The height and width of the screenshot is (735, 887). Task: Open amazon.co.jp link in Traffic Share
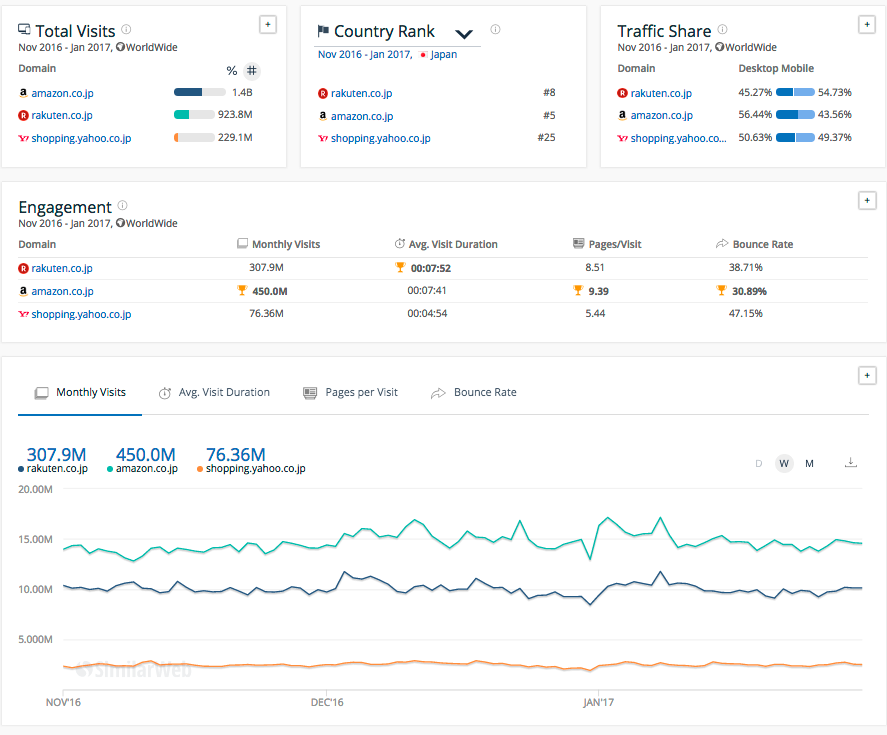[x=662, y=115]
